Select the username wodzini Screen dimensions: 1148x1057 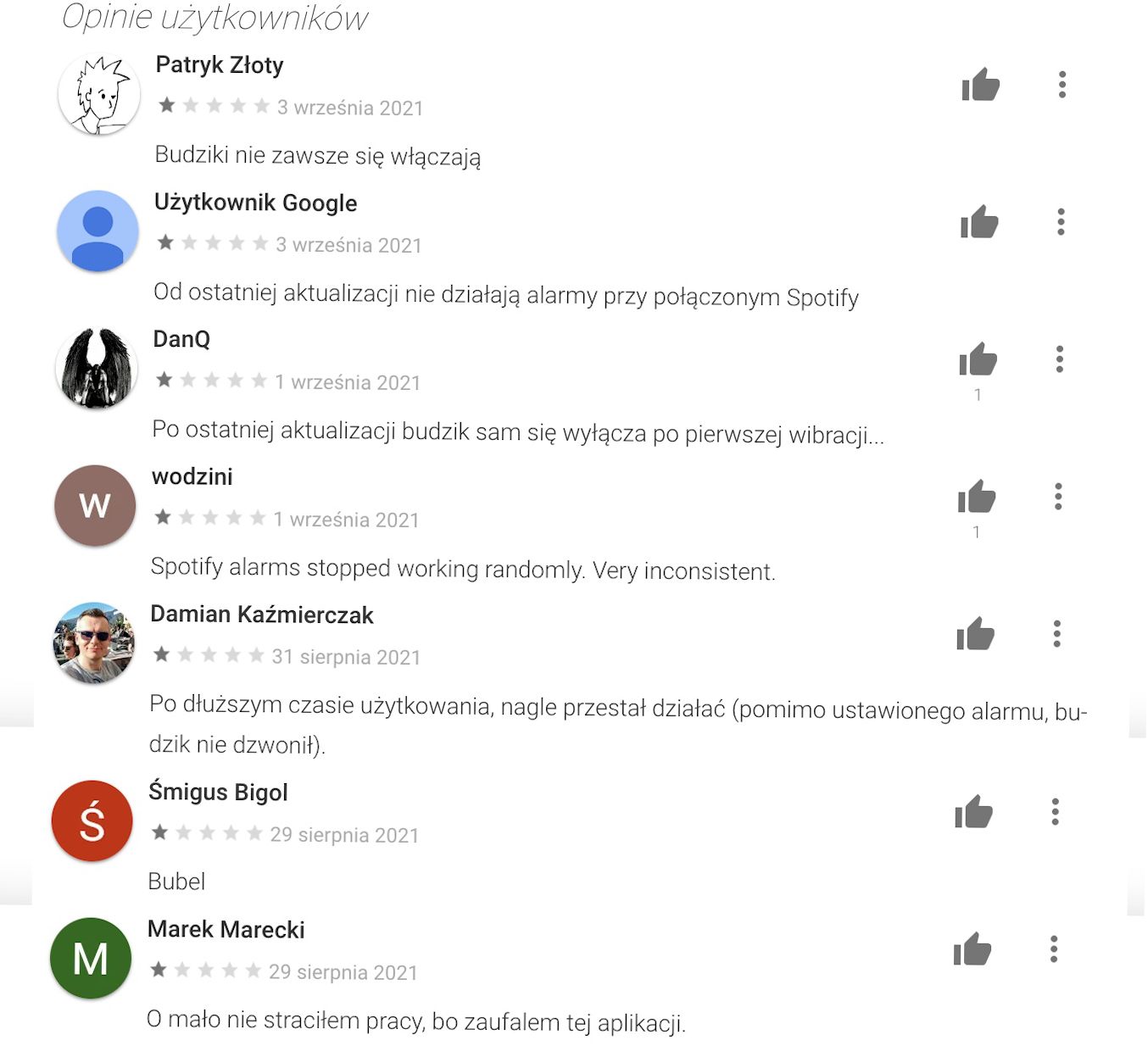pyautogui.click(x=192, y=477)
